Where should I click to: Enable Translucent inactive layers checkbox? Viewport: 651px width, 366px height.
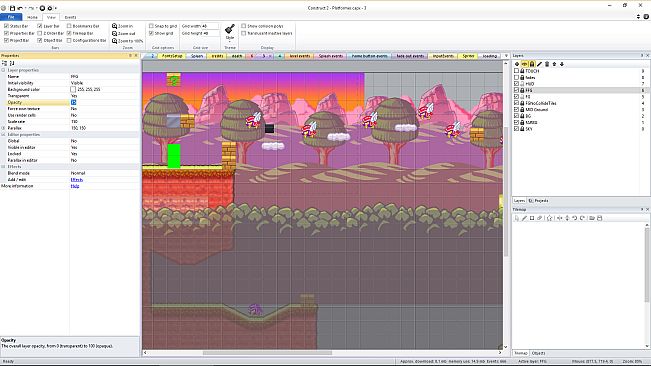[x=244, y=33]
